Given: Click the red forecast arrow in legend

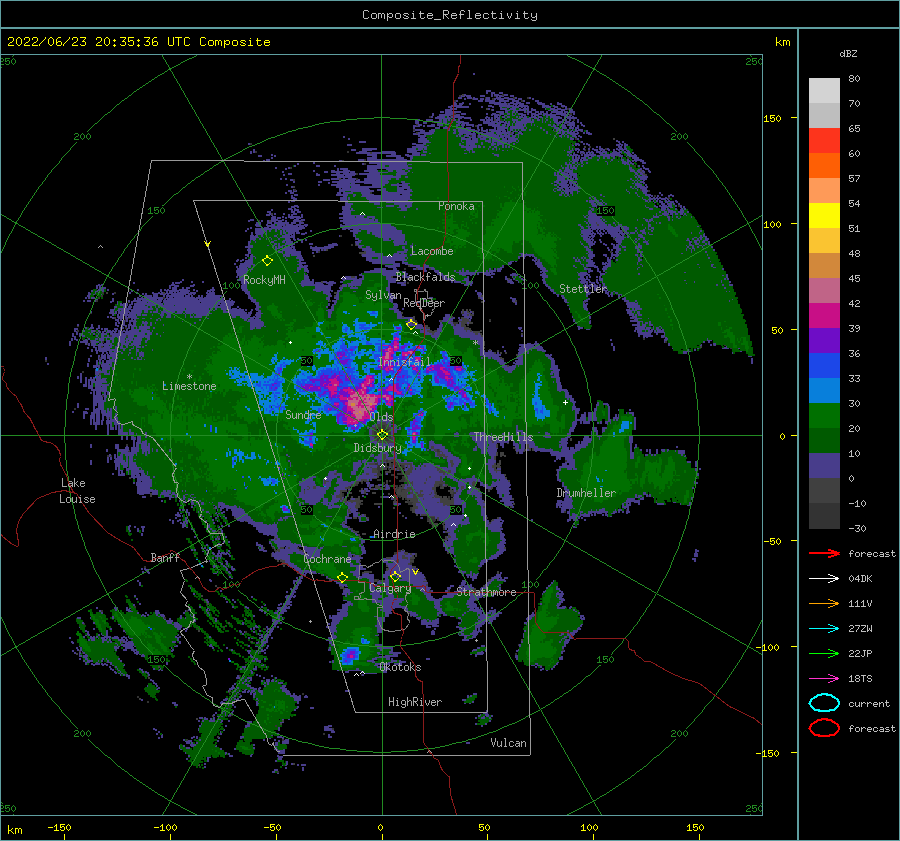Looking at the screenshot, I should (x=824, y=553).
